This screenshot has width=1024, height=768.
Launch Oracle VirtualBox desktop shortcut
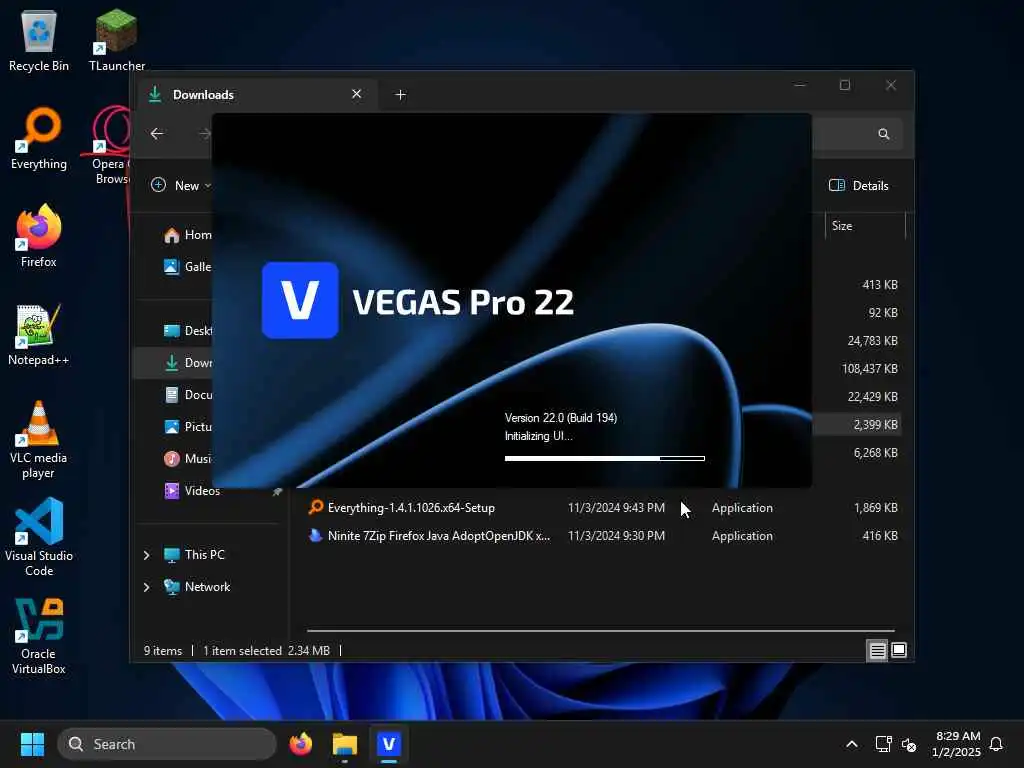tap(39, 635)
